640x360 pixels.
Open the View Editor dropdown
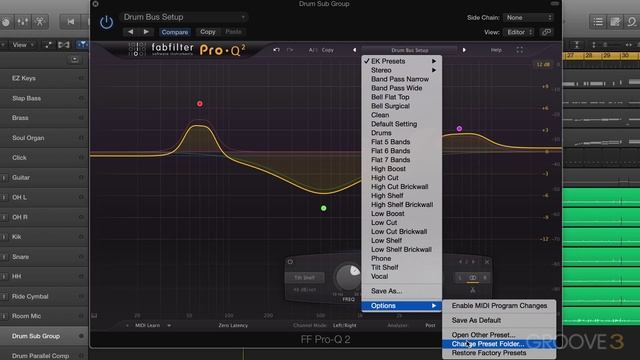[x=518, y=32]
